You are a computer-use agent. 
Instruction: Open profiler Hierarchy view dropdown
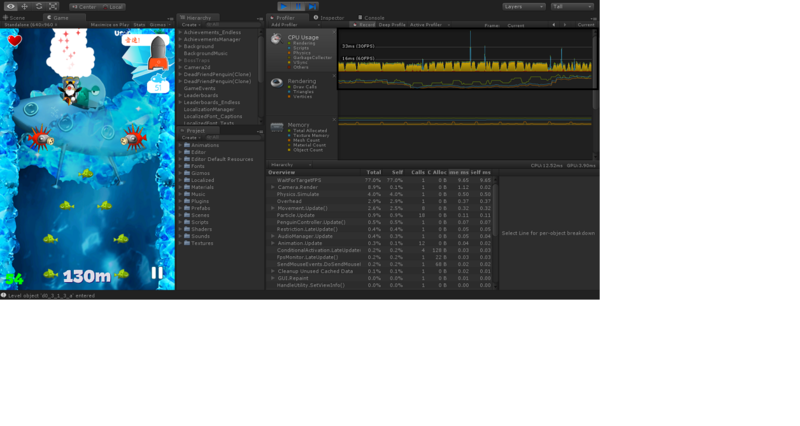(291, 165)
